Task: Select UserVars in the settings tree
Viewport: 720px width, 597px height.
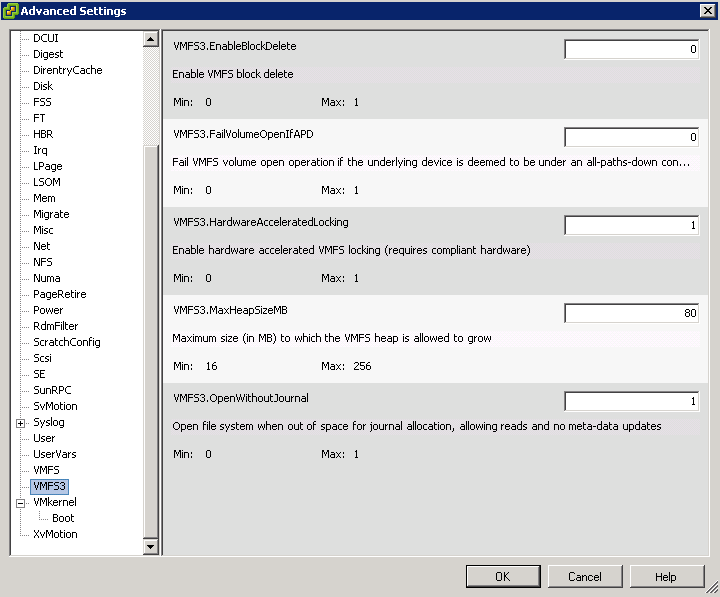Action: 55,454
